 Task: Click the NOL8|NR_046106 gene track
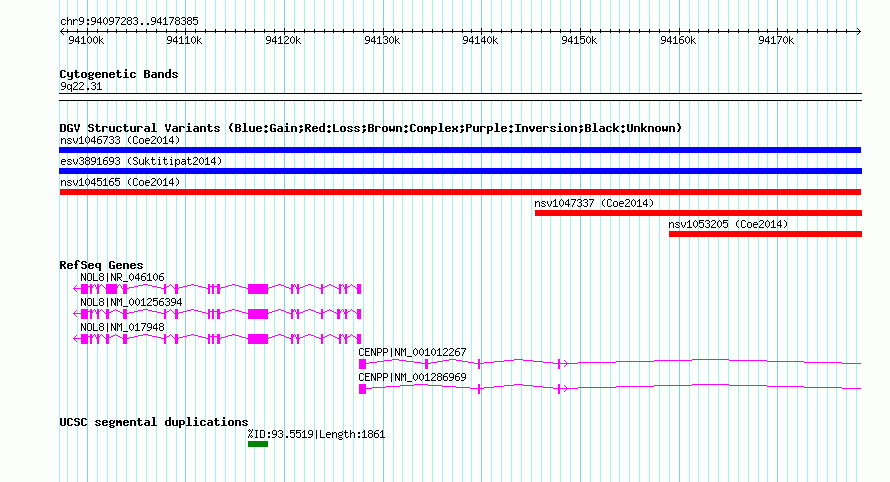217,289
